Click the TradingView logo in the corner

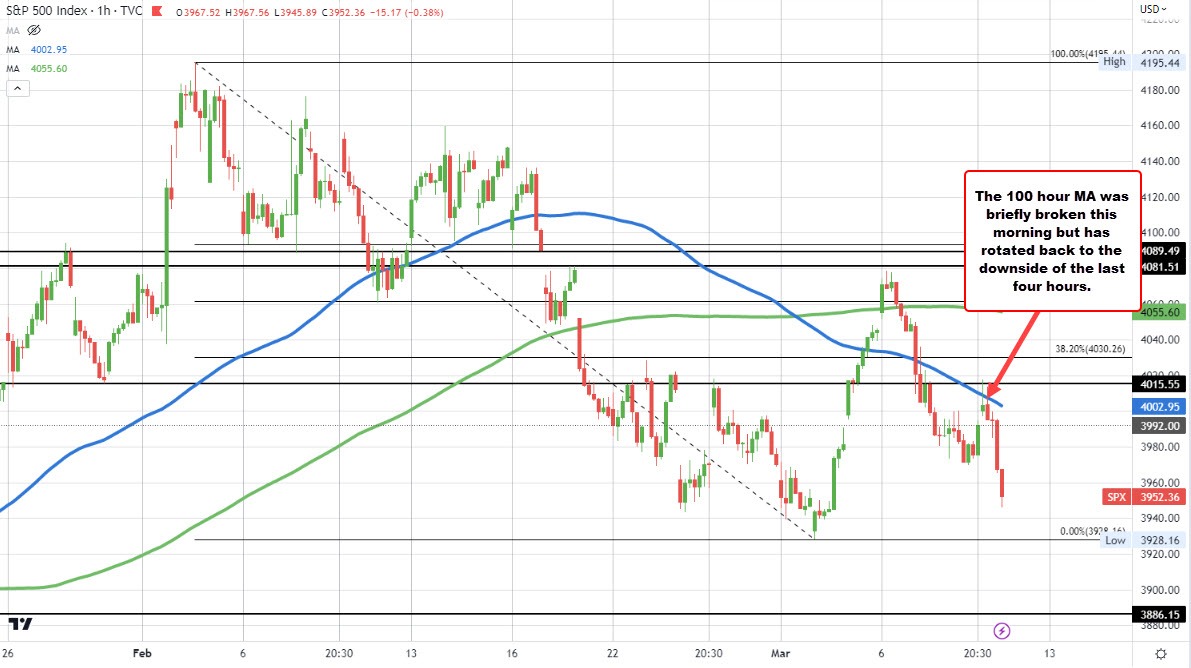[19, 624]
